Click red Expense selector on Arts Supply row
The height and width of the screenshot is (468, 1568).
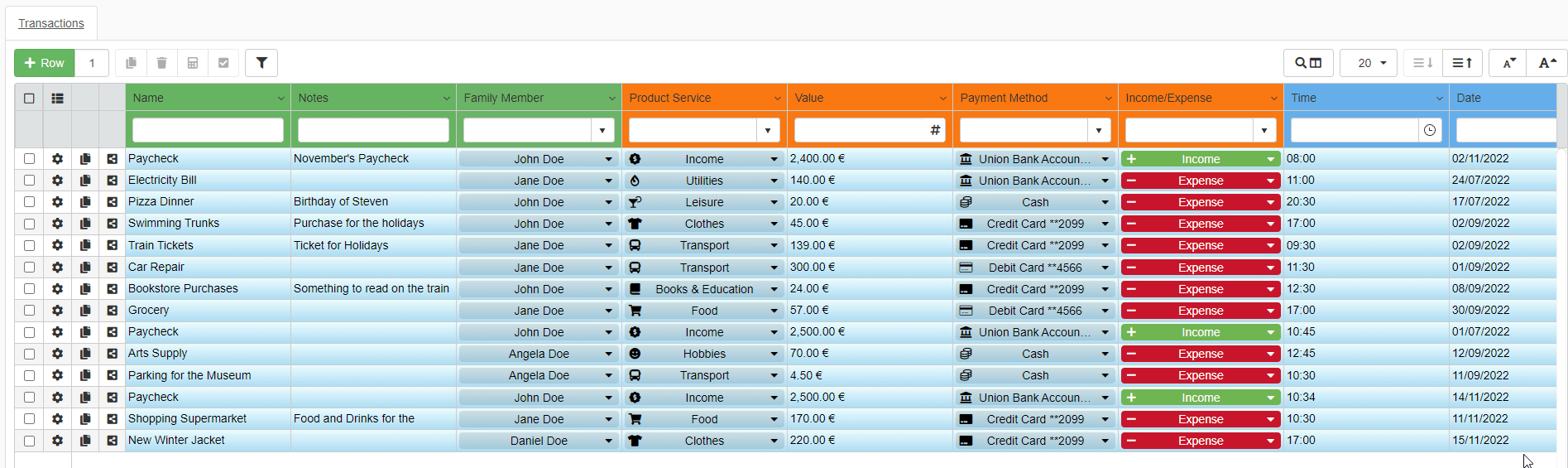click(1200, 354)
